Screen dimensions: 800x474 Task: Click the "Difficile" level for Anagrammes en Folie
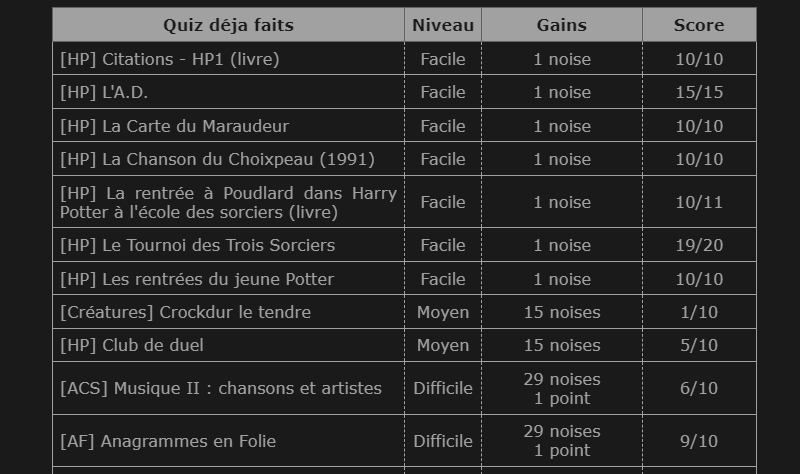coord(443,441)
